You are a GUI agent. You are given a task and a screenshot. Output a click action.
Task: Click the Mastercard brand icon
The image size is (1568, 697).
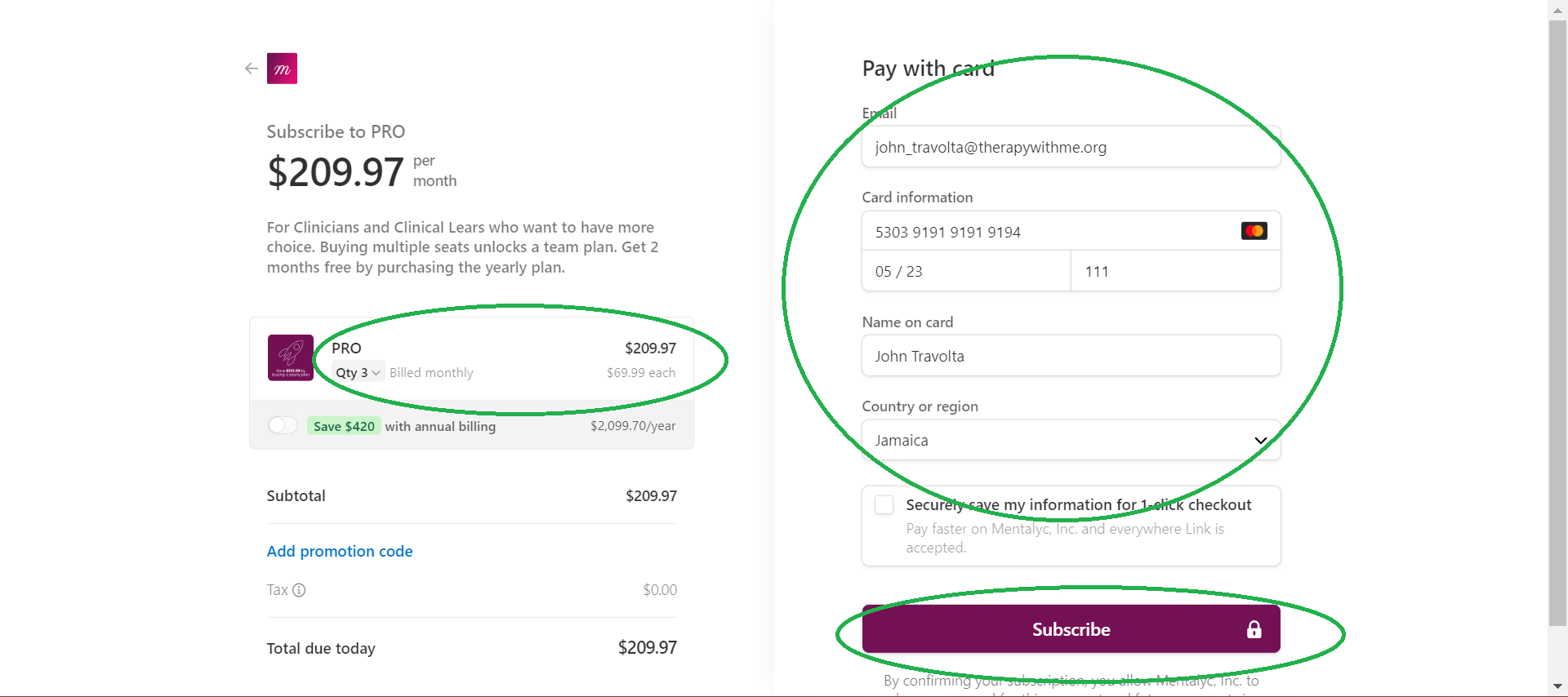tap(1254, 231)
